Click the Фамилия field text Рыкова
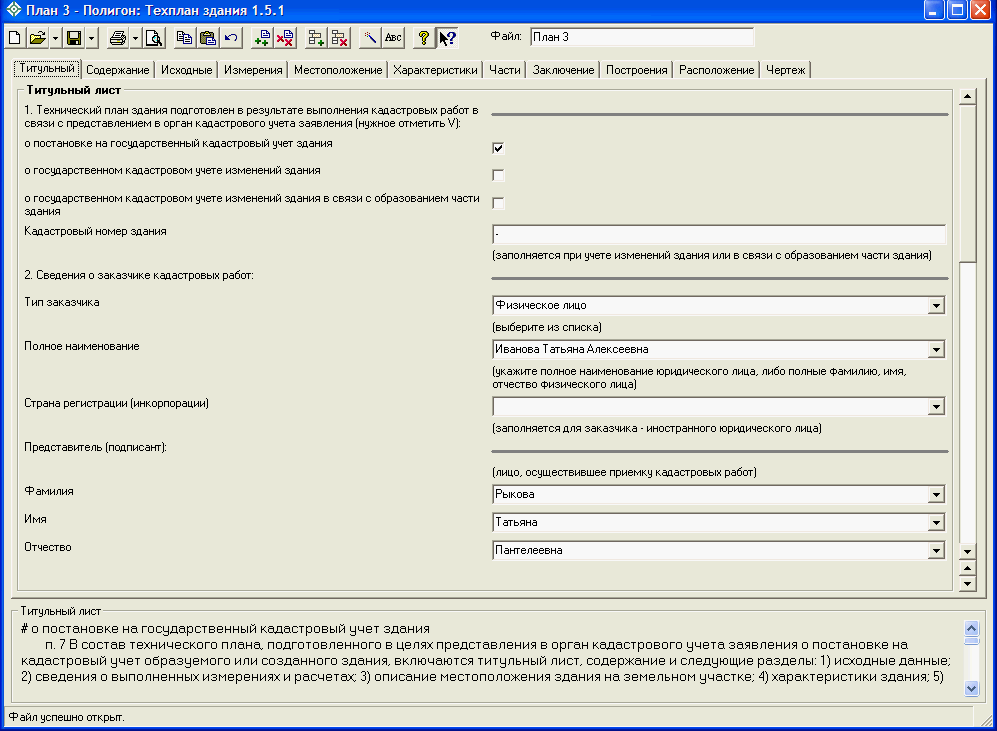 [x=514, y=495]
